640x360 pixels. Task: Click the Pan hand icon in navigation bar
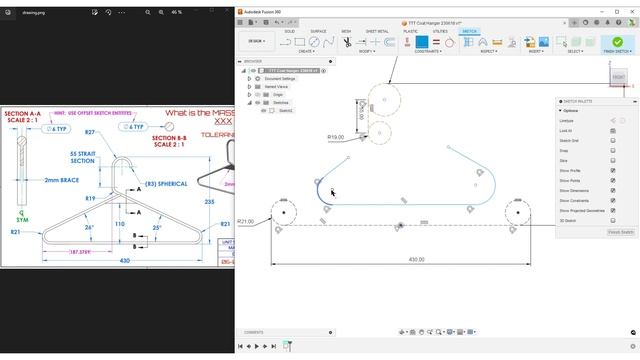tap(421, 332)
